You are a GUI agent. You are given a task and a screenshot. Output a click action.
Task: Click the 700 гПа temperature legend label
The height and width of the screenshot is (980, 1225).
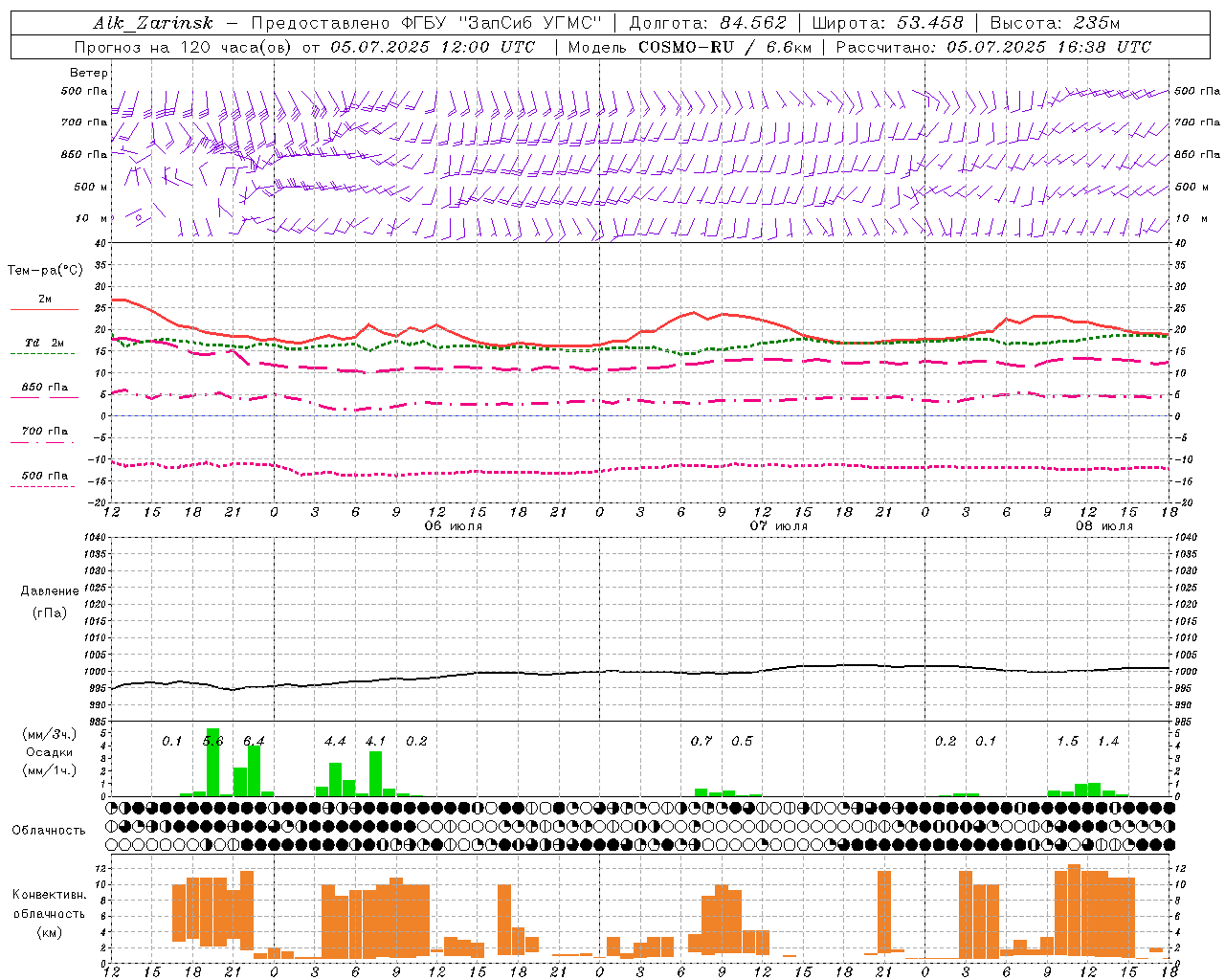click(x=45, y=432)
